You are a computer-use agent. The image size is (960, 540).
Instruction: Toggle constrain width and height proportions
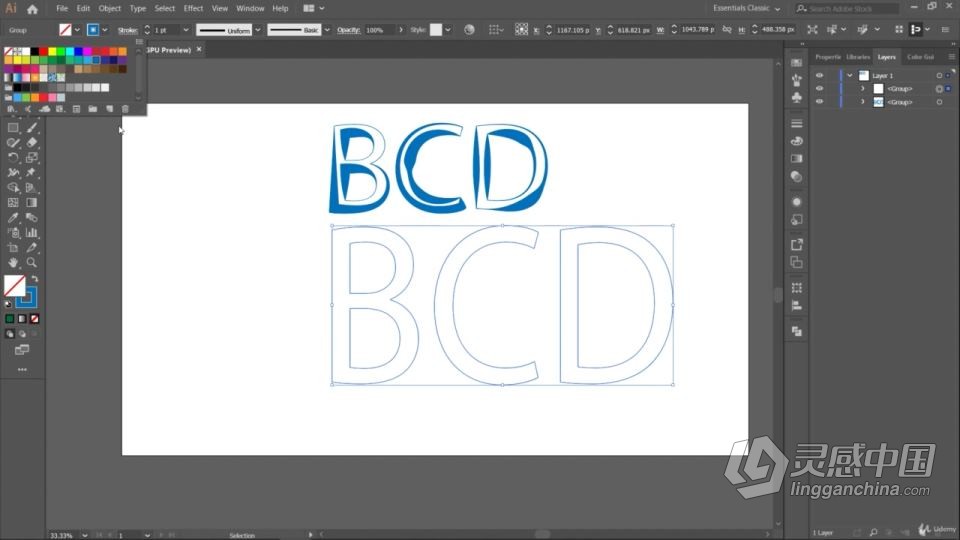coord(727,29)
